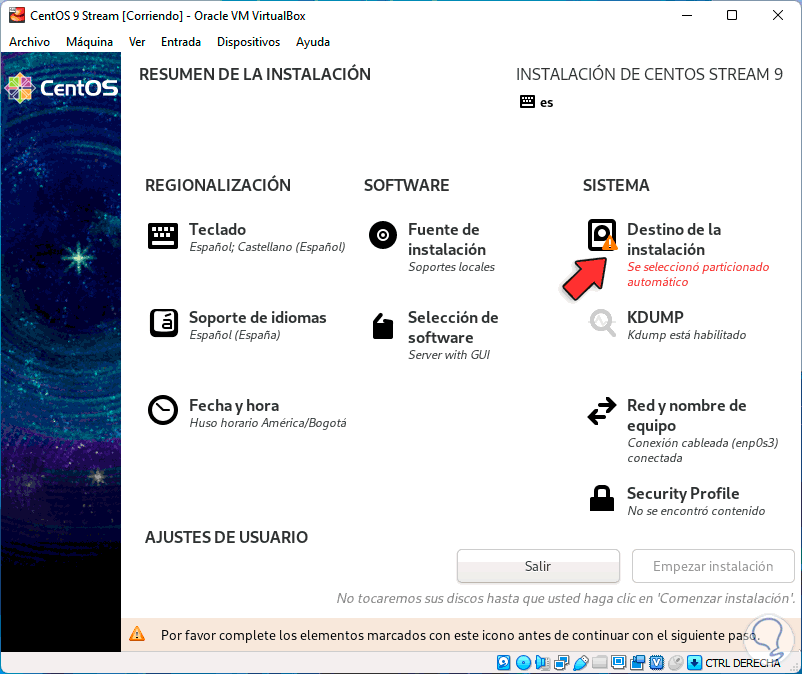Open the Security Profile padlock icon
This screenshot has height=674, width=802.
click(x=602, y=498)
